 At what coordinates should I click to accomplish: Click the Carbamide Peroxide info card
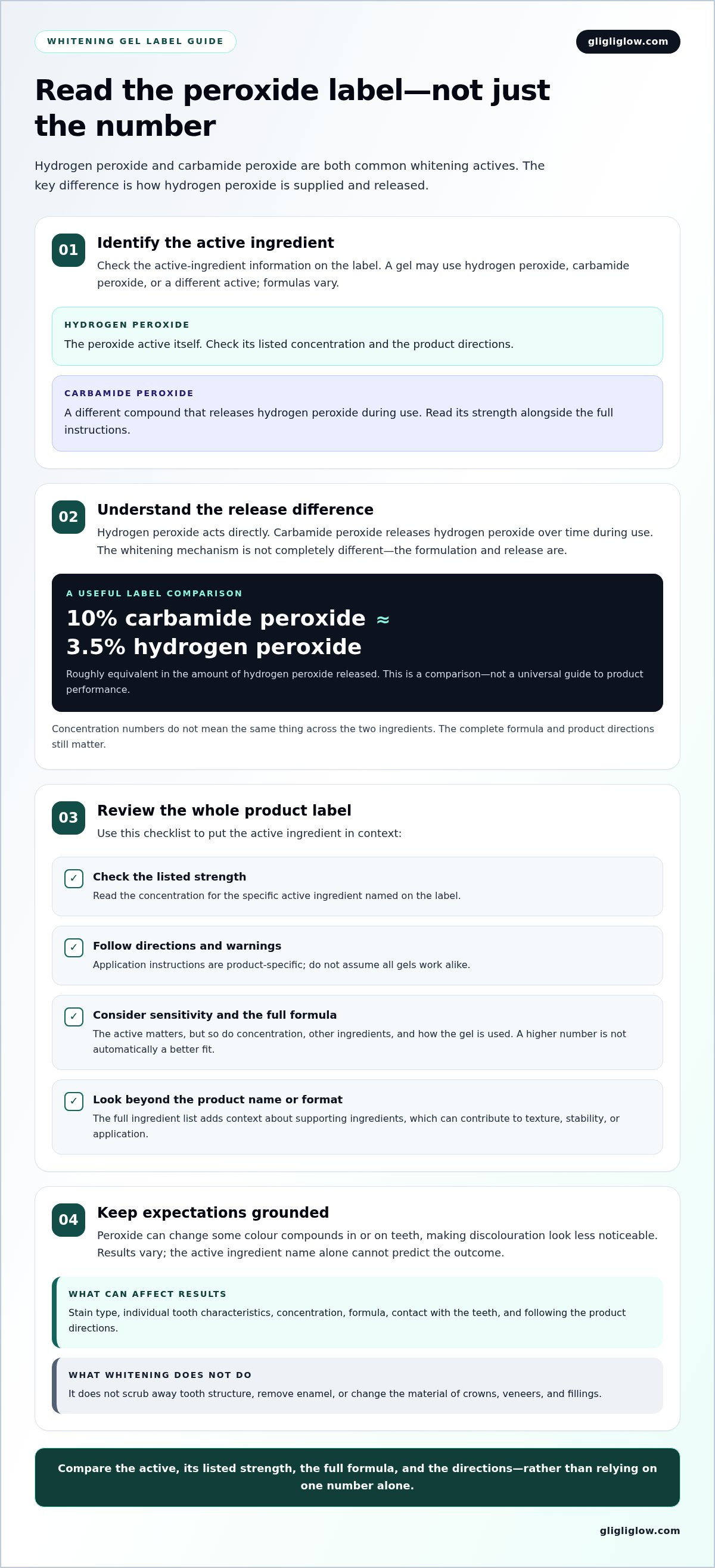(357, 413)
